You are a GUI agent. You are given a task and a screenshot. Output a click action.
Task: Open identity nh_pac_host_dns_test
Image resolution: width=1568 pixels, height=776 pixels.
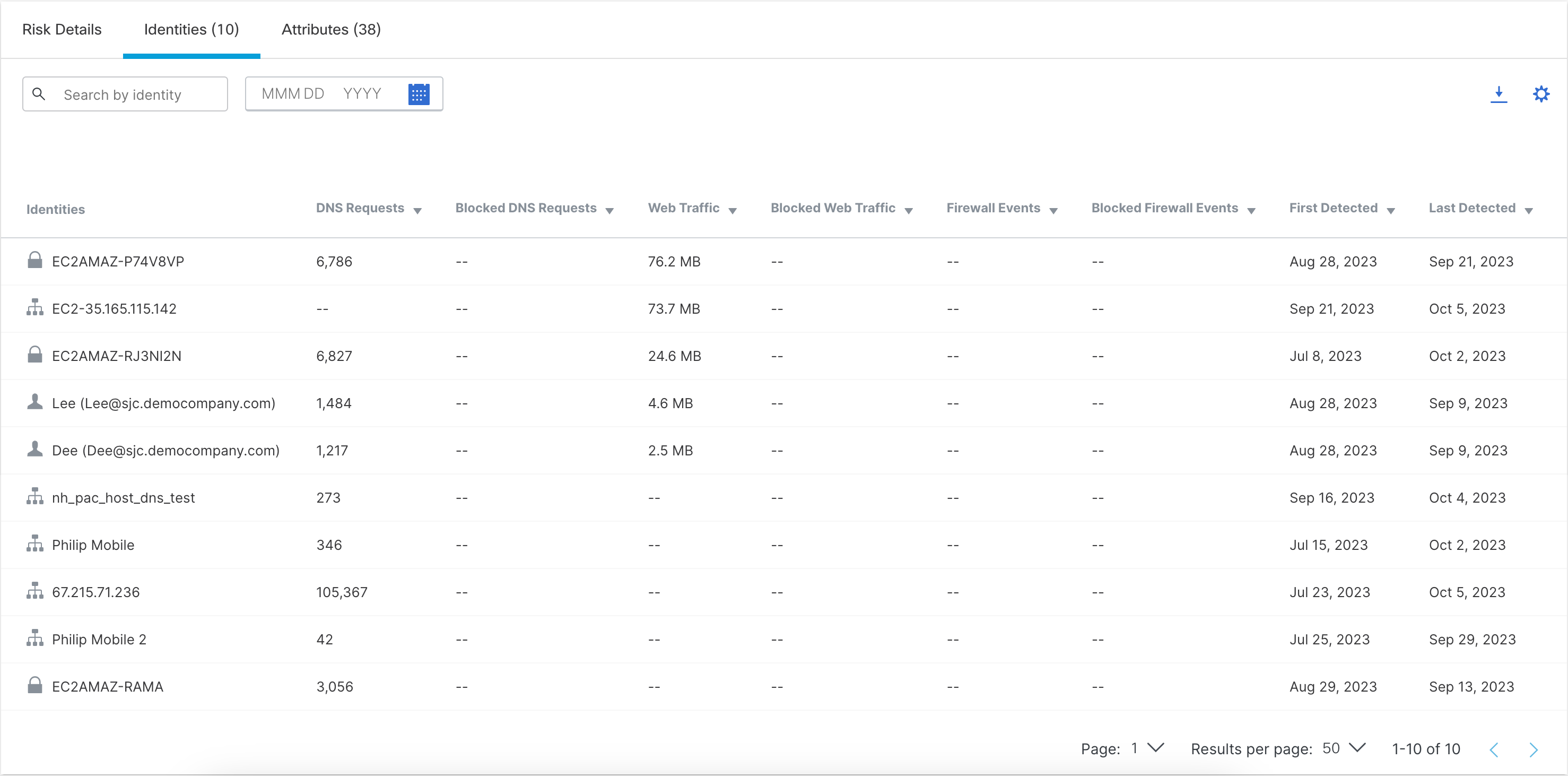coord(124,498)
